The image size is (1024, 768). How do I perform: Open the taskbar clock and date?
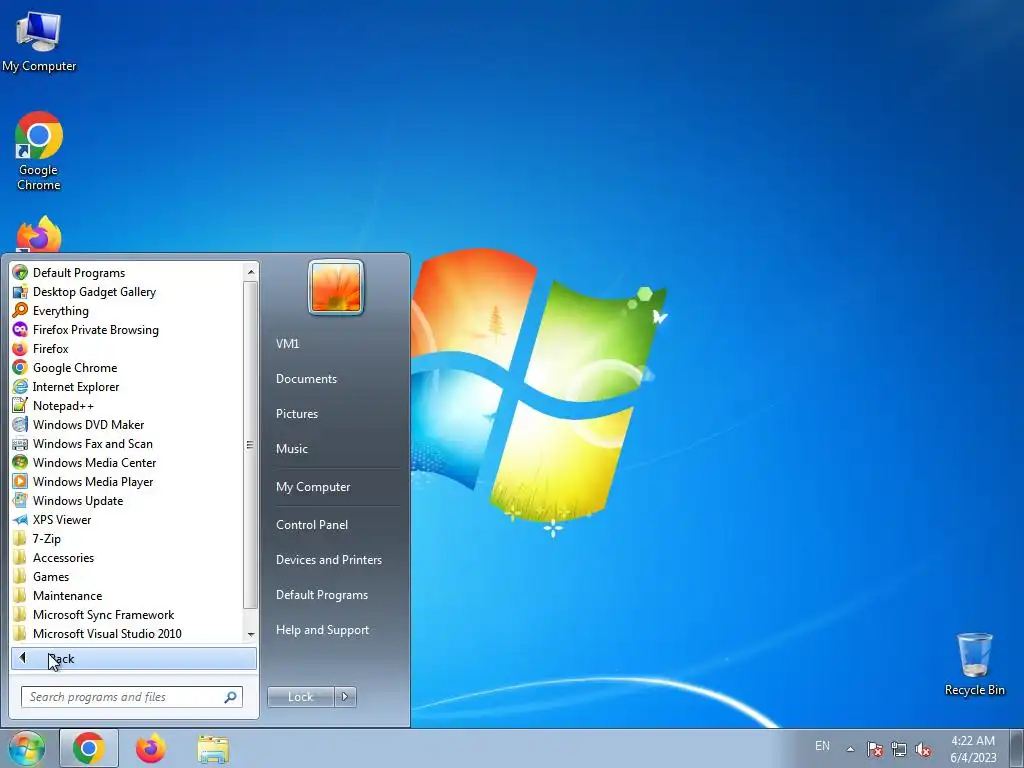(x=973, y=749)
